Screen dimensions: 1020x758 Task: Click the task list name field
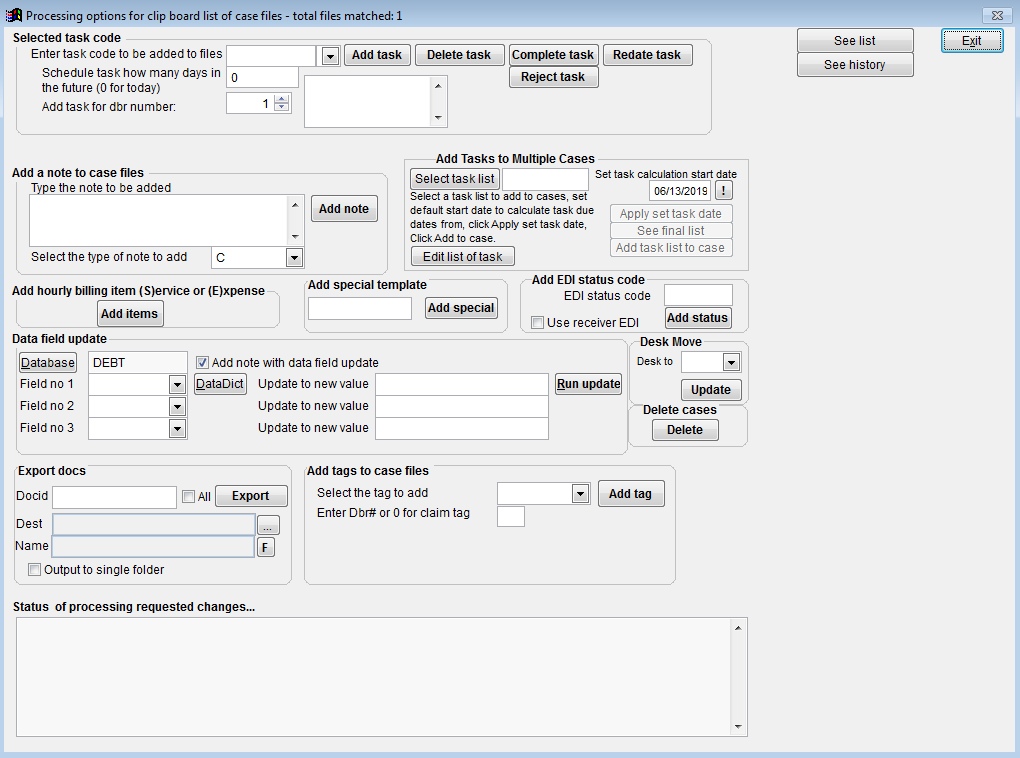pyautogui.click(x=545, y=179)
